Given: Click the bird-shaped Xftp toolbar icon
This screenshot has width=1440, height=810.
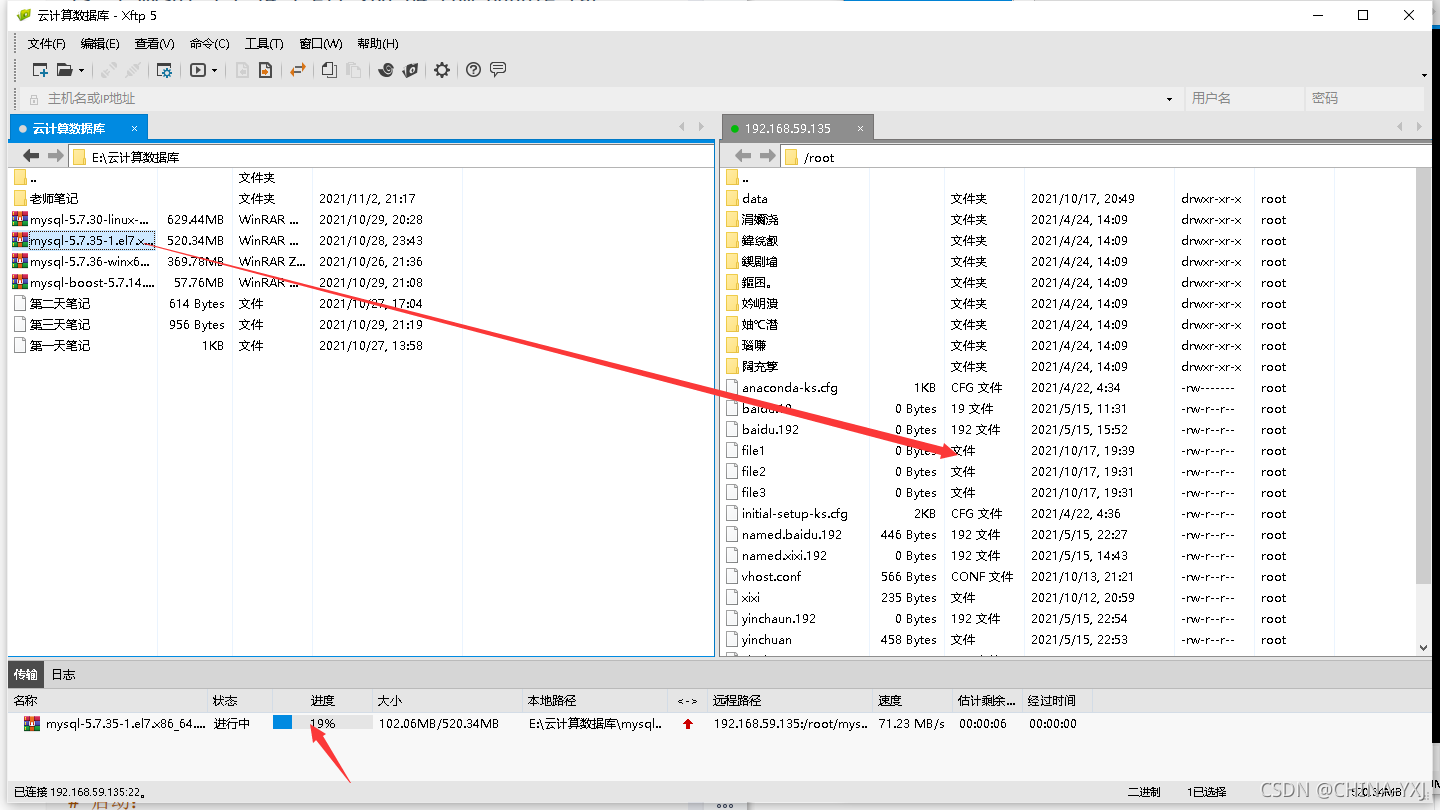Looking at the screenshot, I should click(x=410, y=70).
